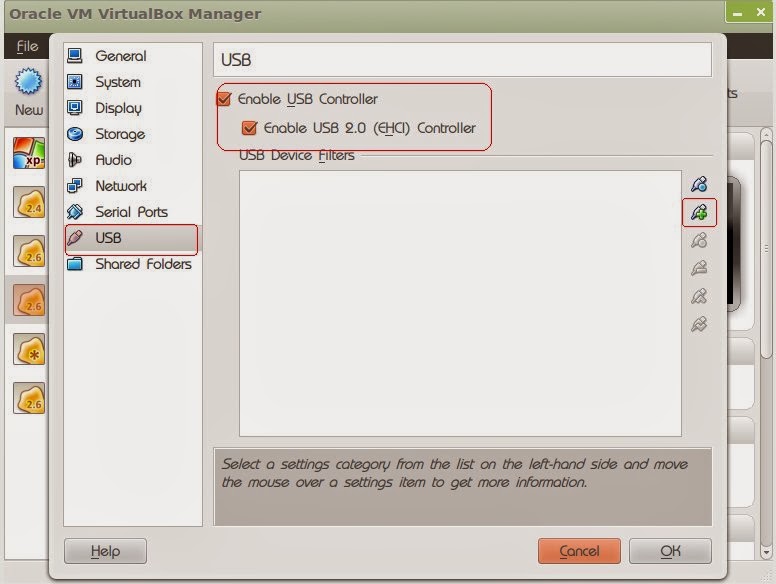
Task: Open the Storage settings category
Action: tap(133, 134)
